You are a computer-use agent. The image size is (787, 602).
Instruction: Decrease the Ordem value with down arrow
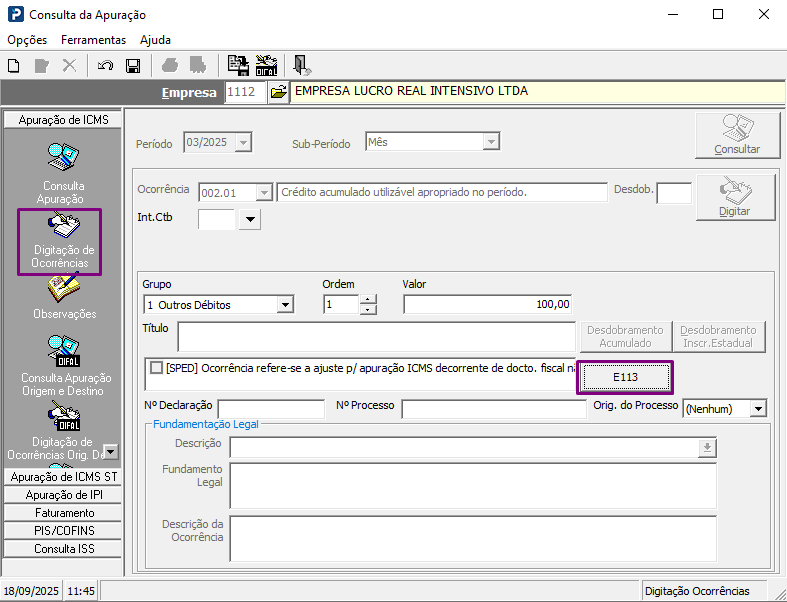point(368,309)
